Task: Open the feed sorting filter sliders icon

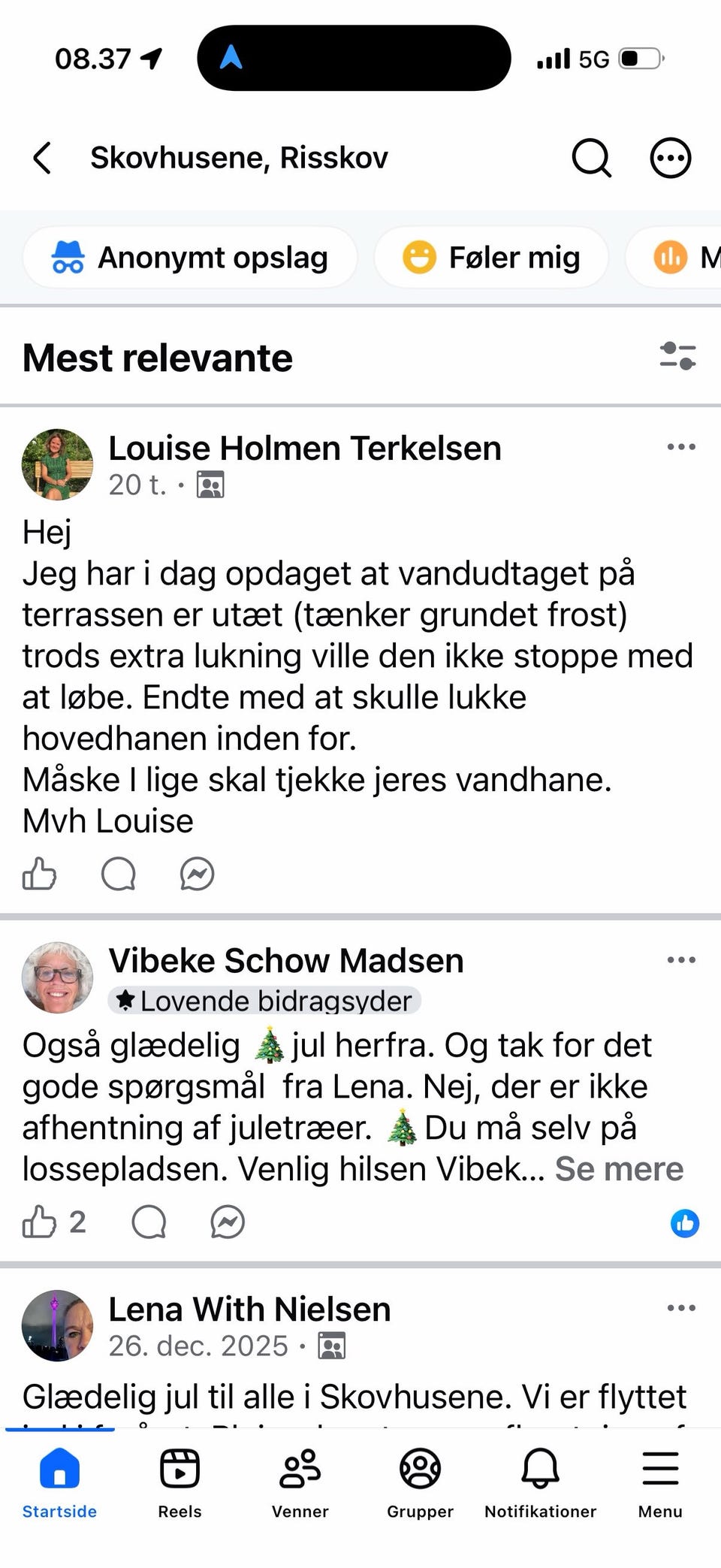Action: (x=677, y=356)
